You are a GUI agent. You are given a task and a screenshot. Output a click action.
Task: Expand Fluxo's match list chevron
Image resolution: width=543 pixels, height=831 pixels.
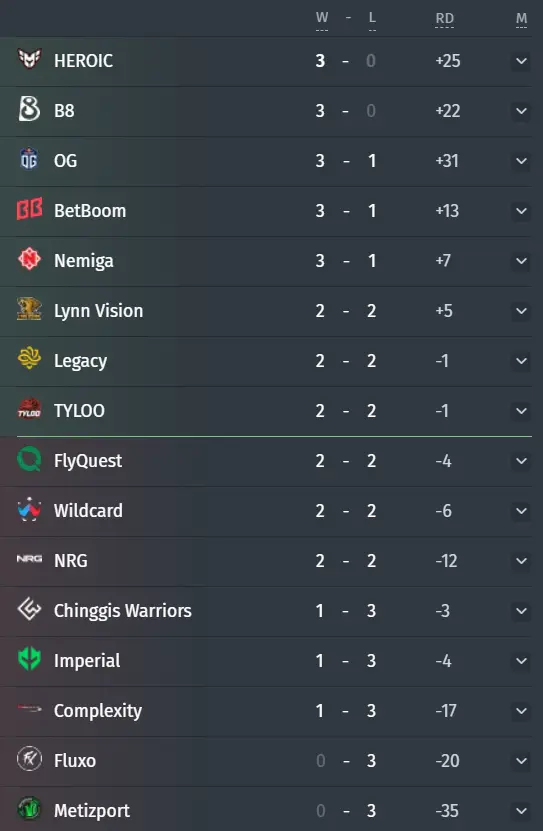tap(521, 761)
